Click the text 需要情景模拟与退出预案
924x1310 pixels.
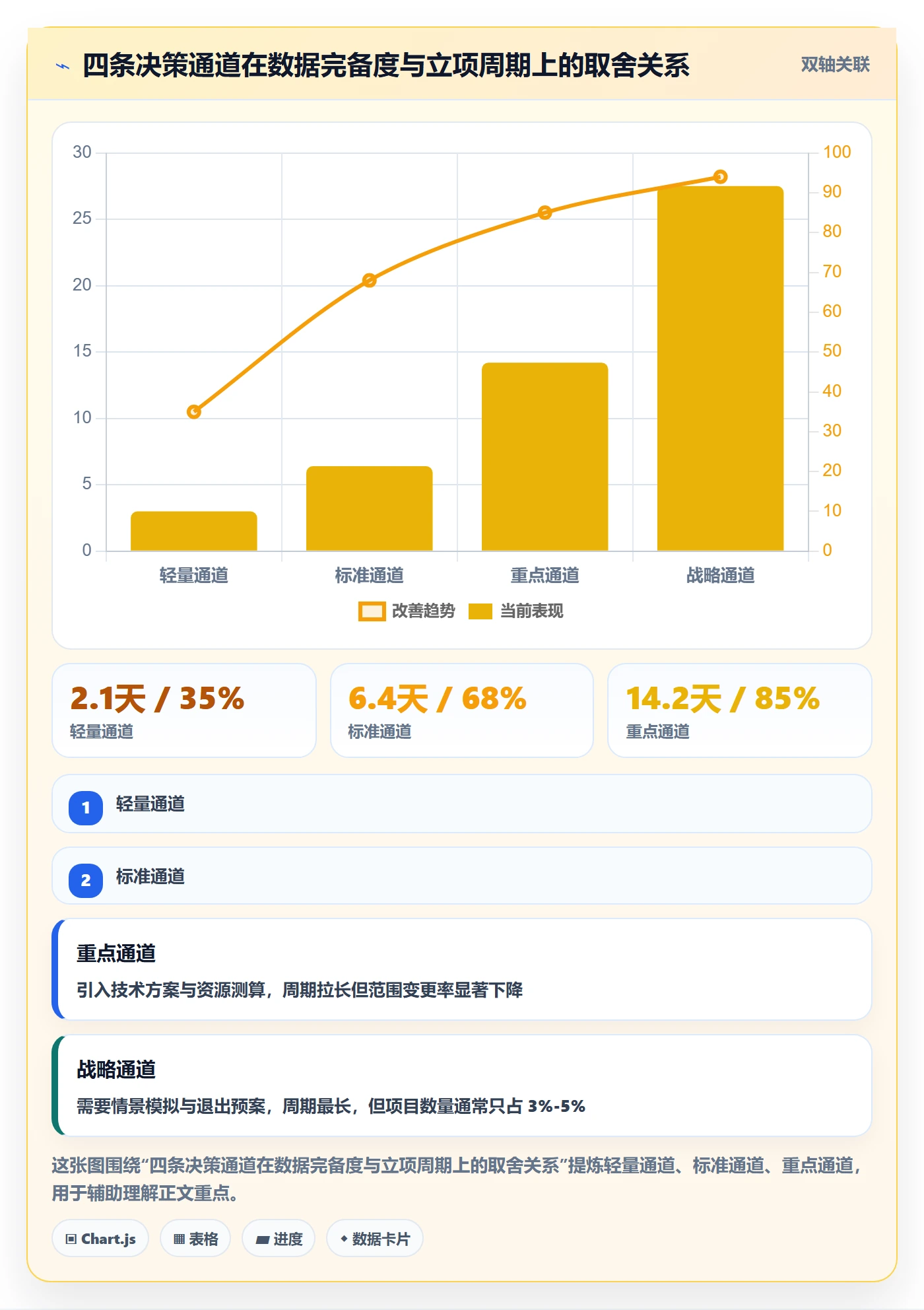[x=171, y=1106]
